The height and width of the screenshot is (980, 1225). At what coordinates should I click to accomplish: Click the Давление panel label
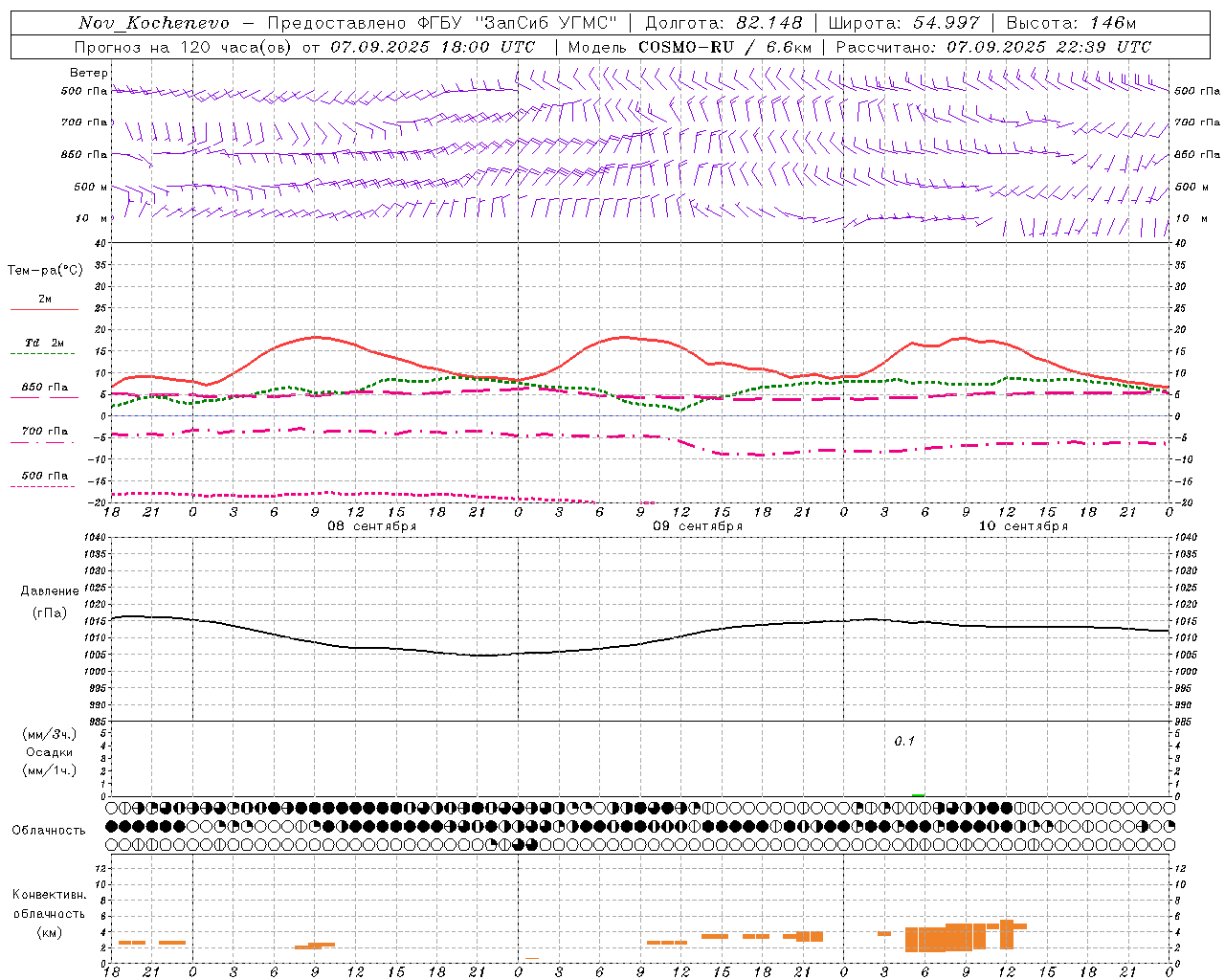pyautogui.click(x=50, y=591)
